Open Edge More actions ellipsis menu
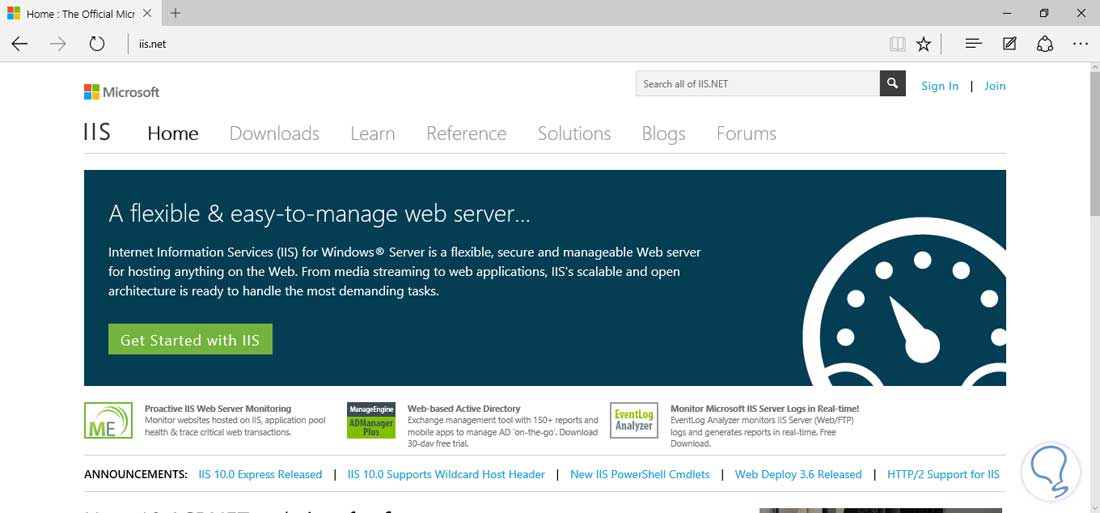 click(x=1080, y=44)
